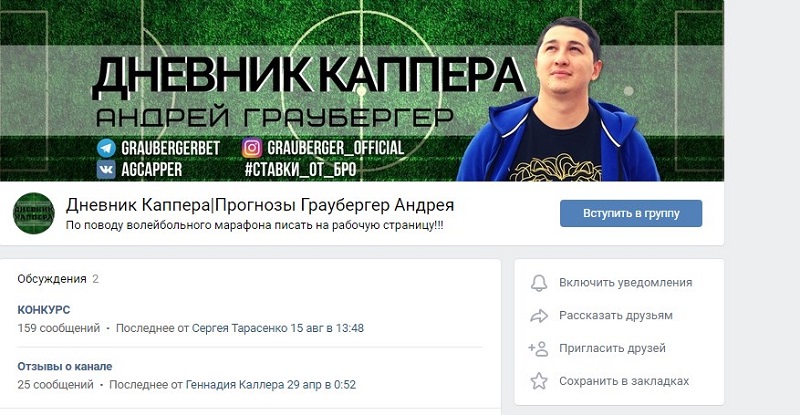This screenshot has width=800, height=415.
Task: Click the Instagram icon in banner
Action: tap(252, 148)
